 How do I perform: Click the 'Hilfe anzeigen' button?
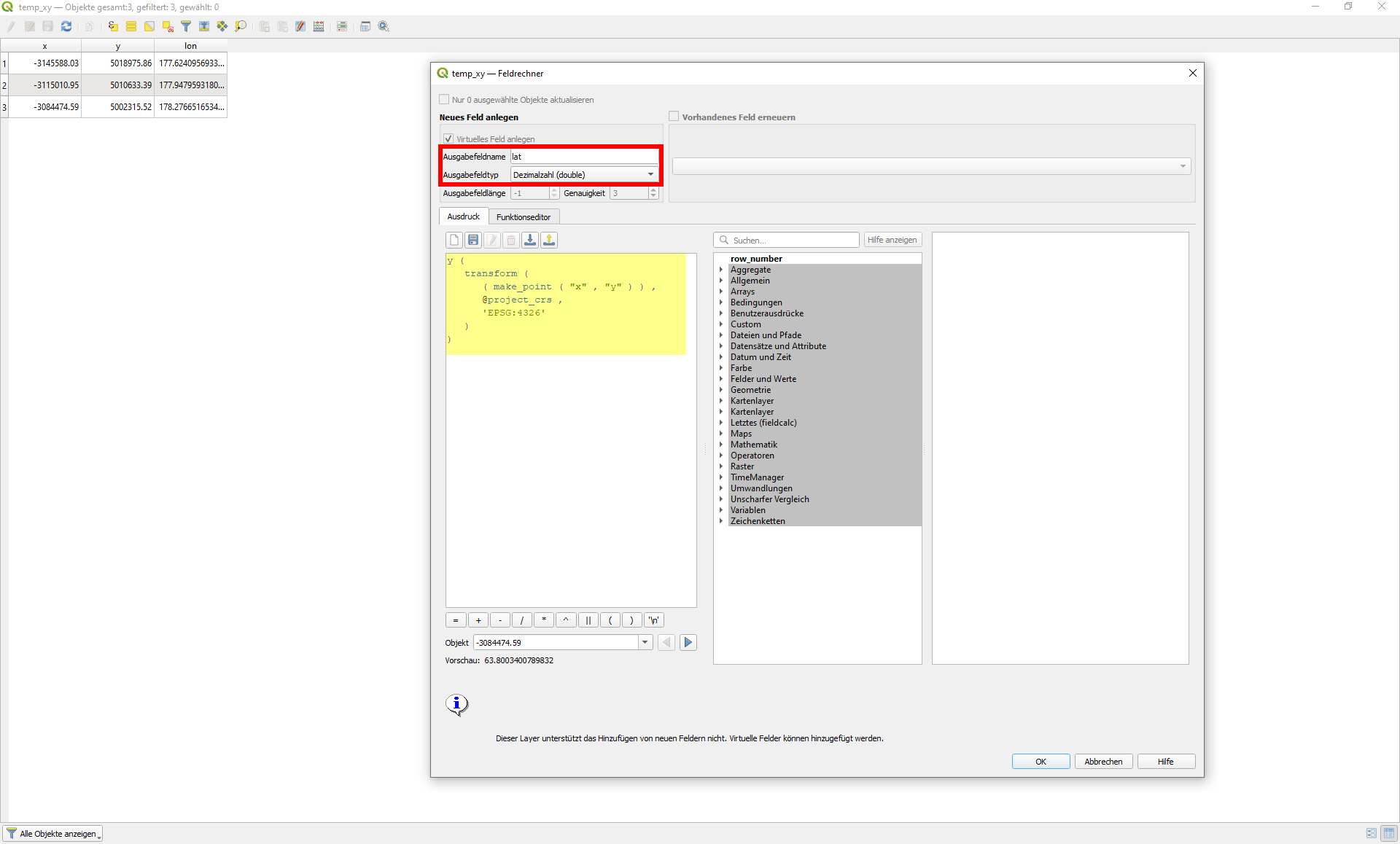click(892, 240)
